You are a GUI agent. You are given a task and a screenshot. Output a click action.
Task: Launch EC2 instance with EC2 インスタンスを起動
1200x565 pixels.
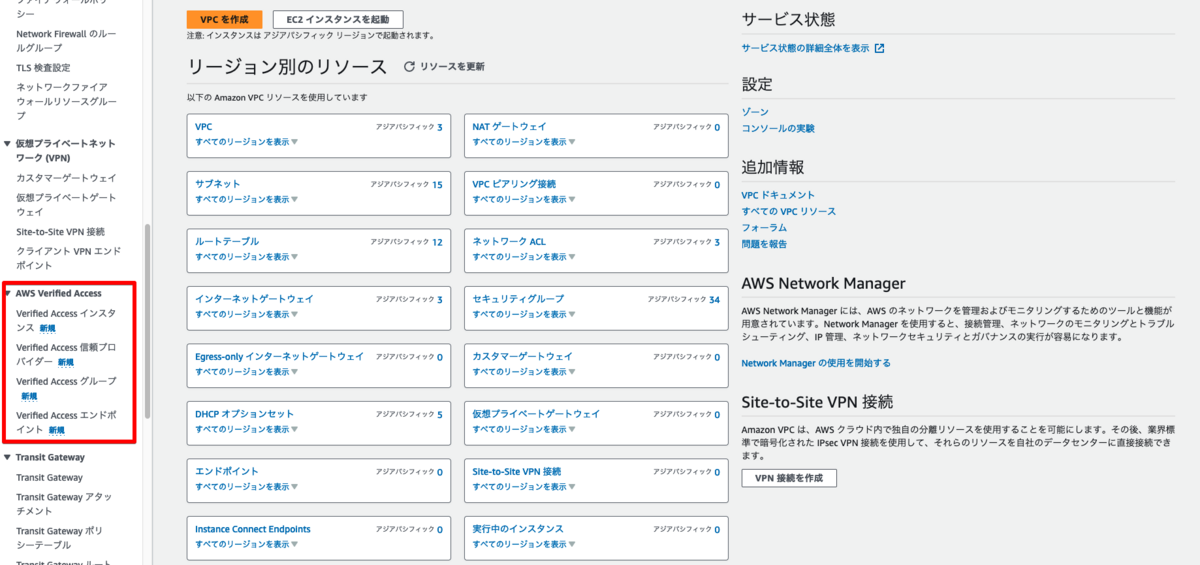338,19
